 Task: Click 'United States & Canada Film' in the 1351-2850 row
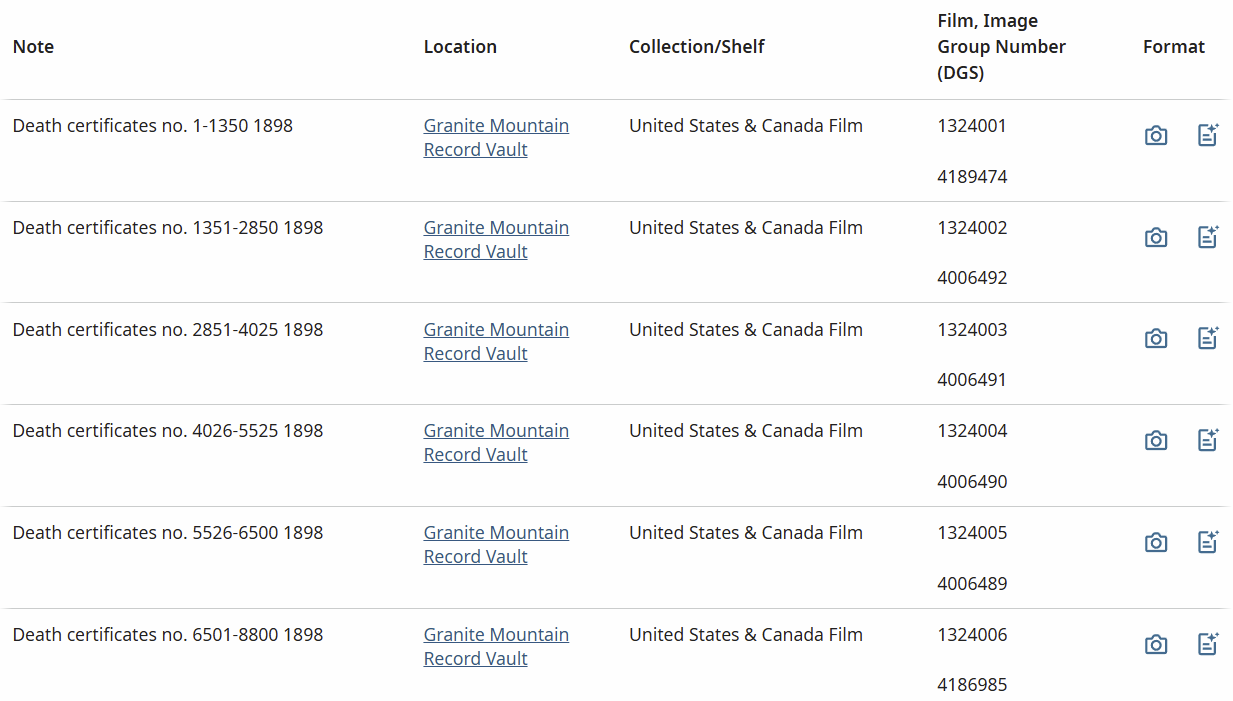[x=746, y=228]
